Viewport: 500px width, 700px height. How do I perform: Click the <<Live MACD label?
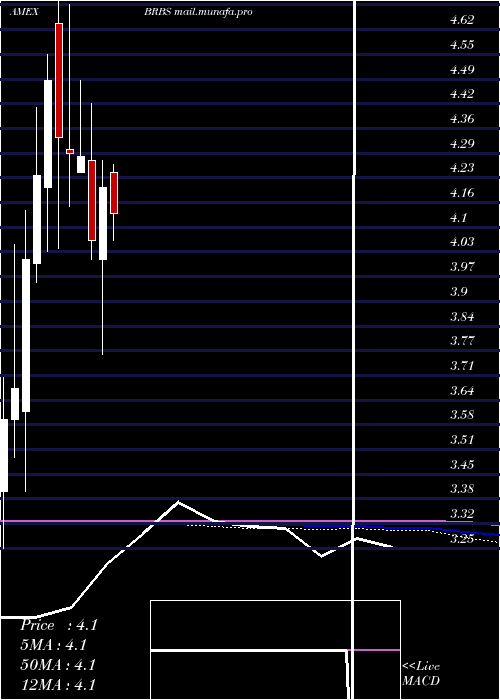421,674
